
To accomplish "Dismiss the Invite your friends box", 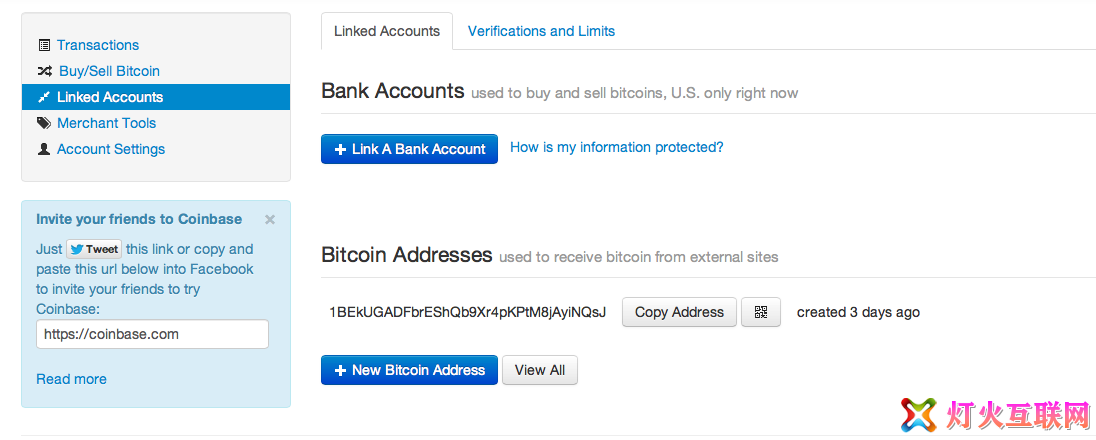I will pos(270,220).
